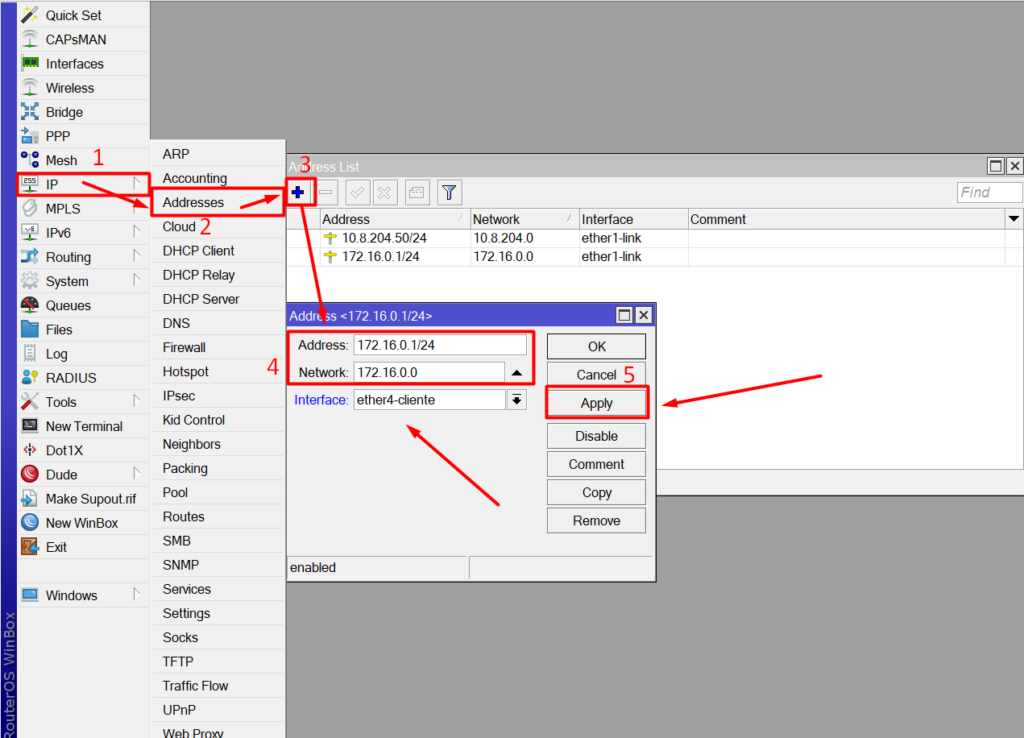Sort by Network column header

[x=524, y=219]
